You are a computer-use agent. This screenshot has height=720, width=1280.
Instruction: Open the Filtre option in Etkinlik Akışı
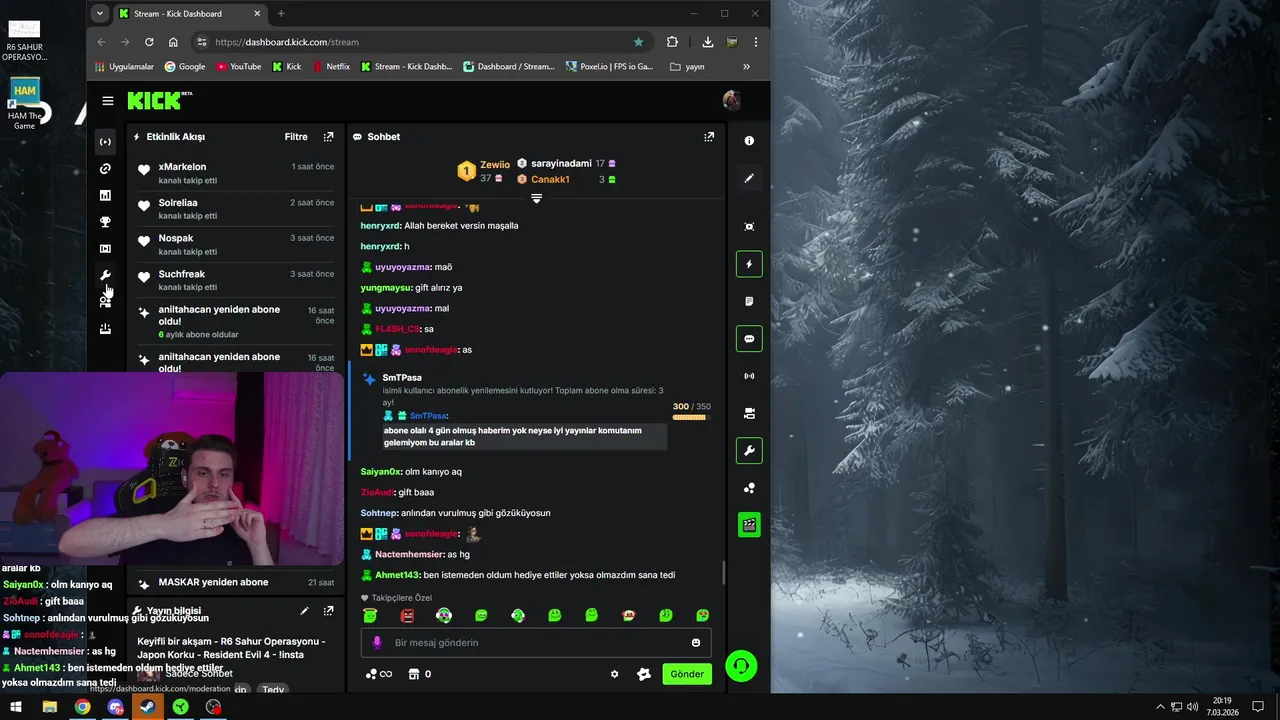point(296,136)
